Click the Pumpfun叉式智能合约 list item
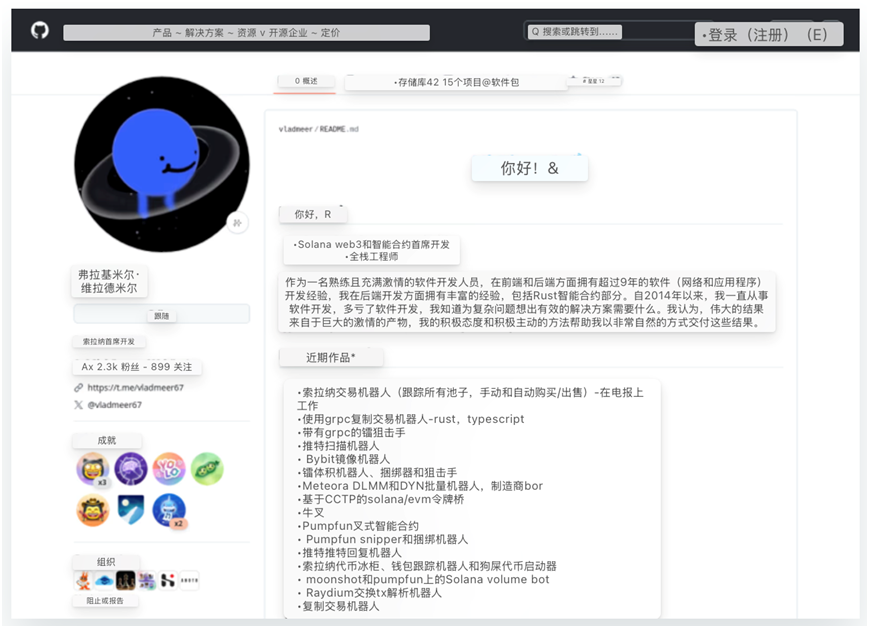 359,526
